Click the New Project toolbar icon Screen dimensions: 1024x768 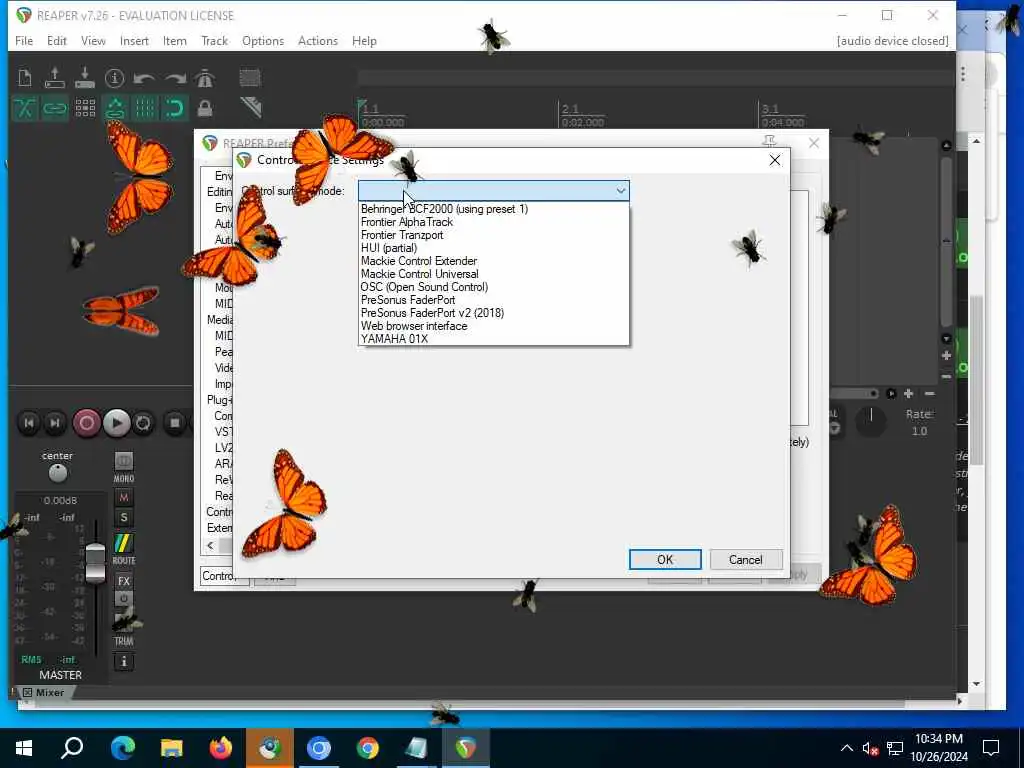25,78
